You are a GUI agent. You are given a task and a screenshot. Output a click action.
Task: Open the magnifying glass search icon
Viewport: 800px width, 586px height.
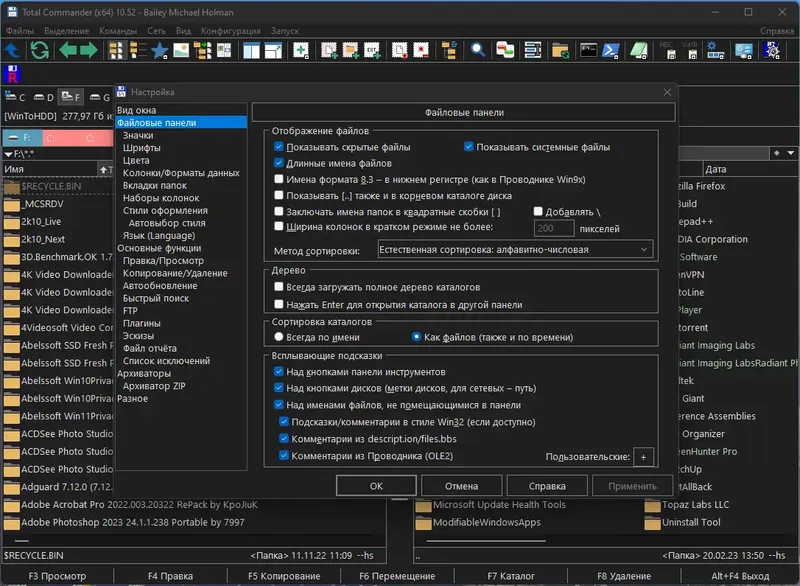click(478, 50)
